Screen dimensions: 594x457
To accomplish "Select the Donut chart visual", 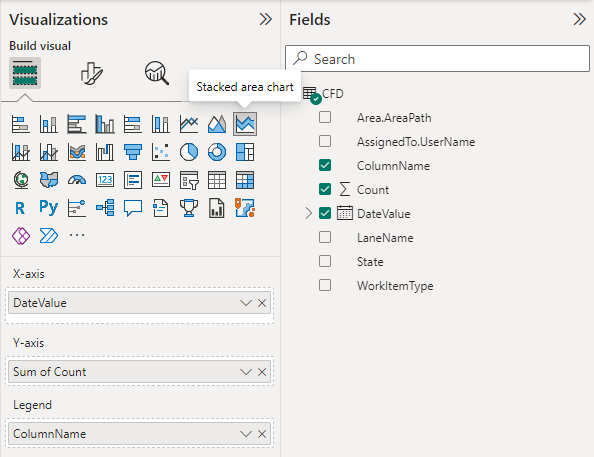I will click(x=217, y=152).
